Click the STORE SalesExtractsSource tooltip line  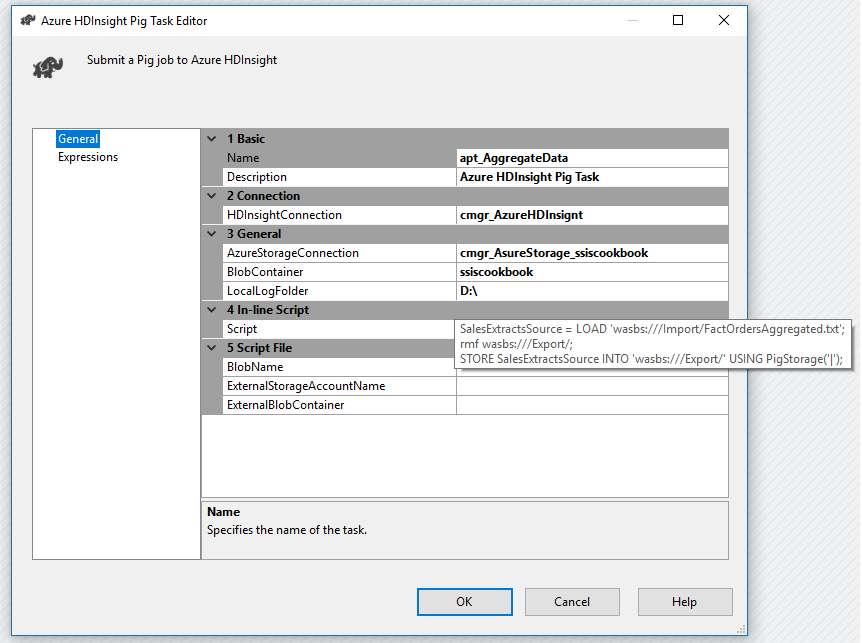tap(651, 359)
